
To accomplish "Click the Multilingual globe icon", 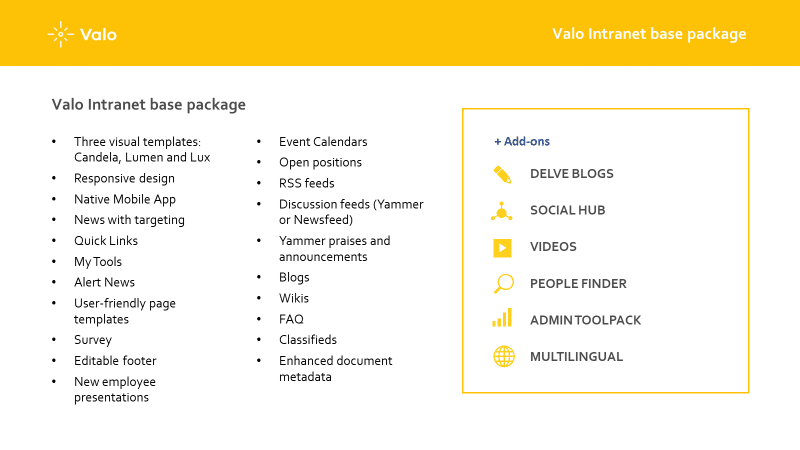I will 504,357.
